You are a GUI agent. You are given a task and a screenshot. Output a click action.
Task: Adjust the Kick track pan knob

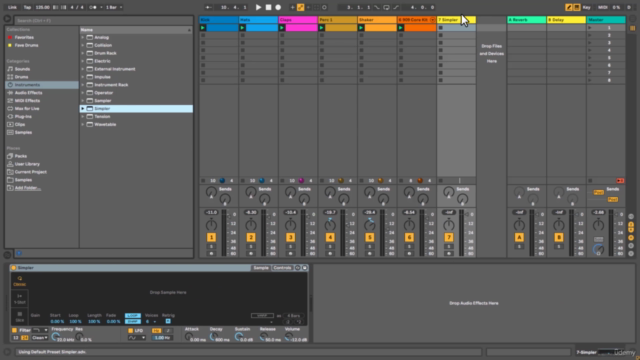click(211, 224)
